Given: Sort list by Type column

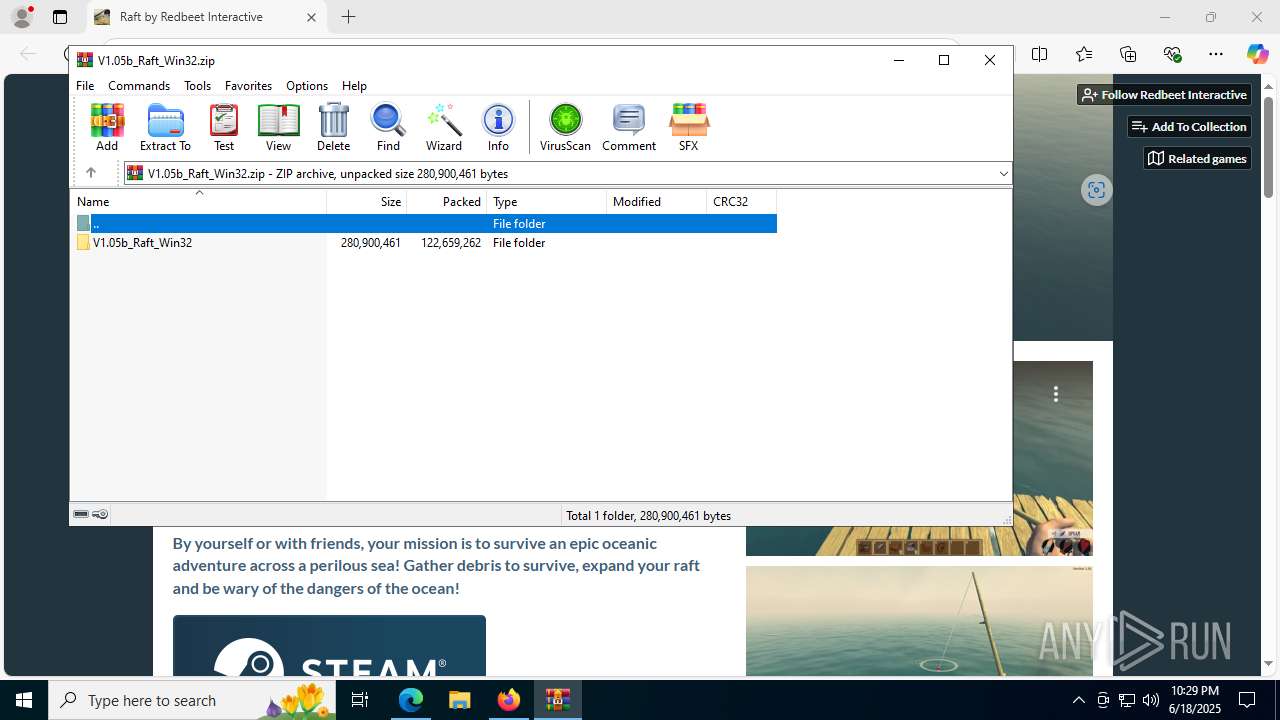Looking at the screenshot, I should 547,202.
